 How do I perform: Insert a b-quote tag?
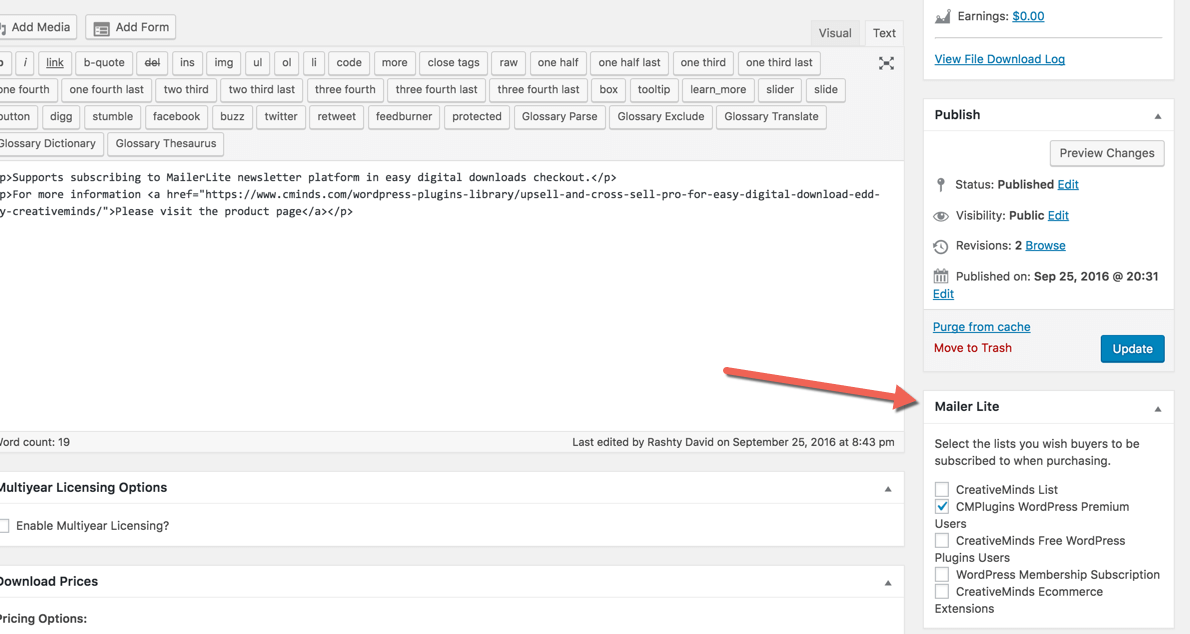click(104, 63)
